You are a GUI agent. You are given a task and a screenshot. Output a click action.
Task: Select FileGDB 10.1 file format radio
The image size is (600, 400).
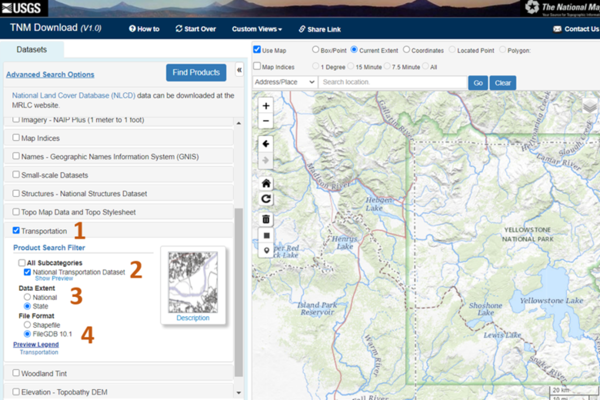[x=27, y=334]
